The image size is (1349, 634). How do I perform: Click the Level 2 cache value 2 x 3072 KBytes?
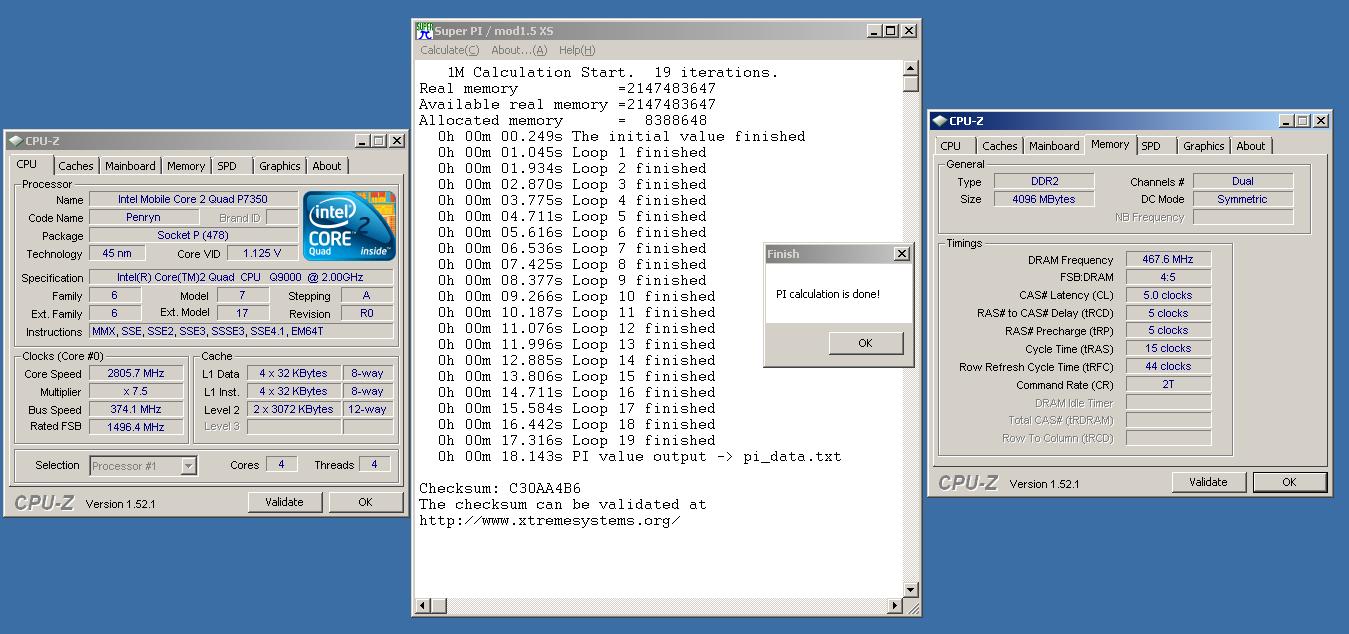click(x=293, y=409)
